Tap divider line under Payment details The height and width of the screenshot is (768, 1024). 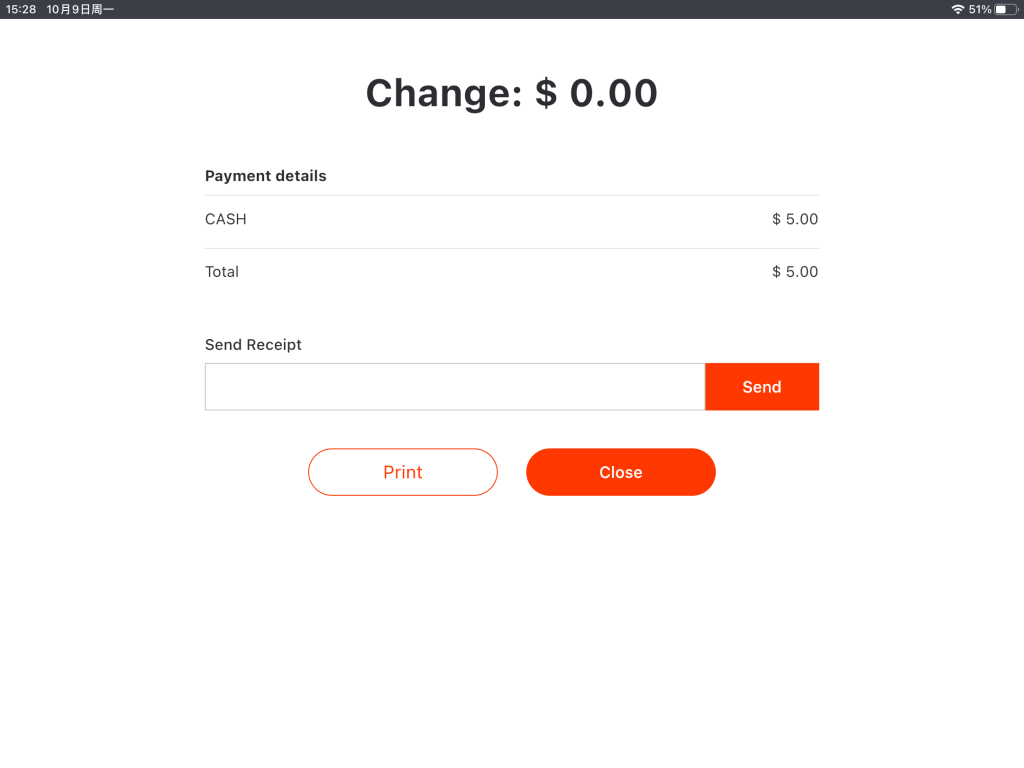(511, 195)
